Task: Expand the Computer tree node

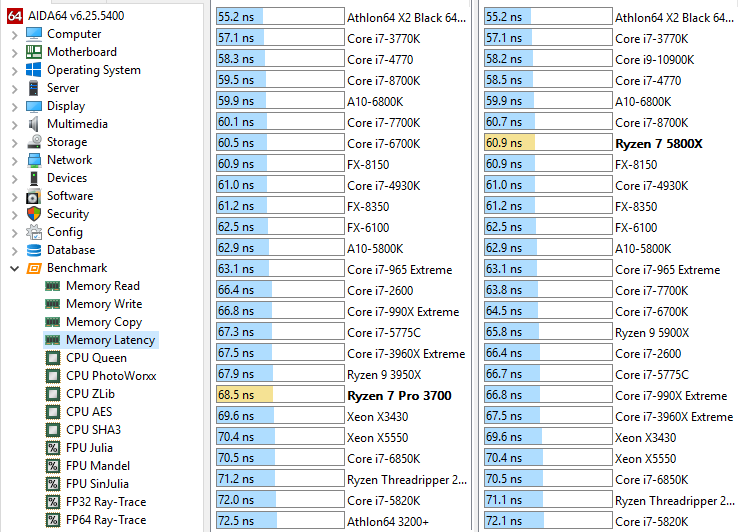Action: 15,35
